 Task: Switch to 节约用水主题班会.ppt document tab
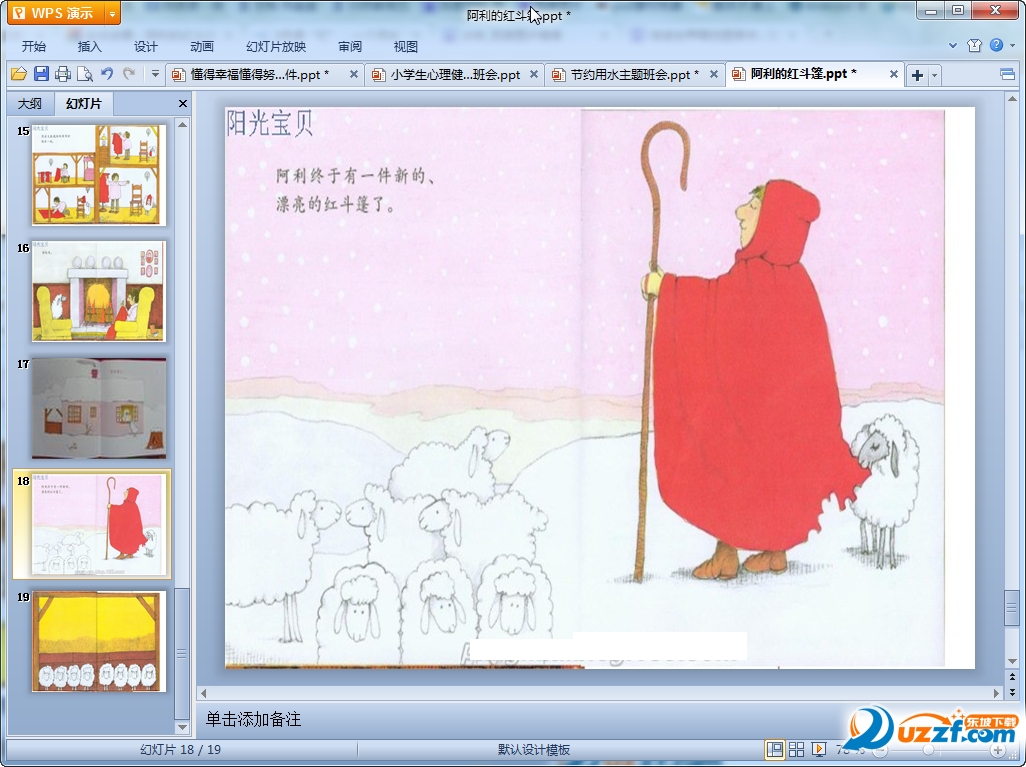[x=634, y=75]
